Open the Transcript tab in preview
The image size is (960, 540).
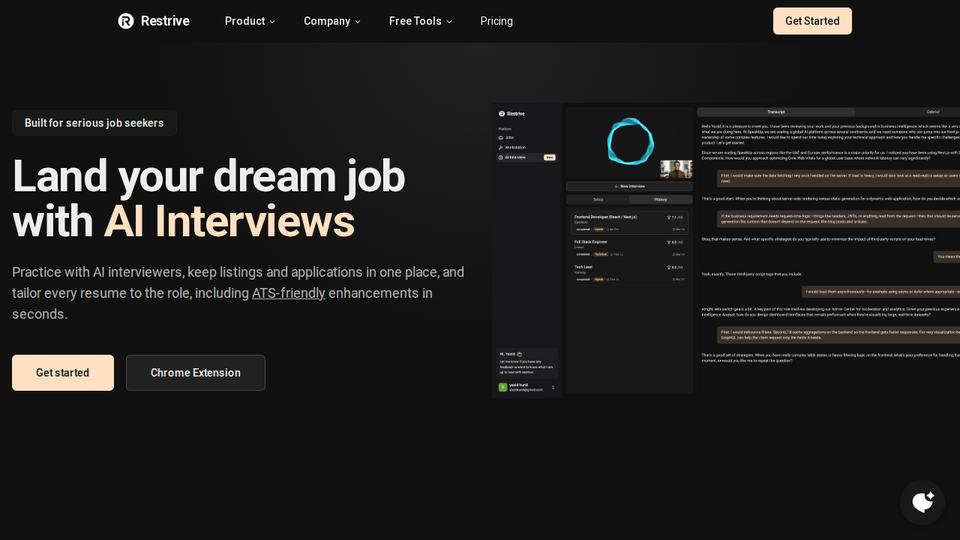776,112
